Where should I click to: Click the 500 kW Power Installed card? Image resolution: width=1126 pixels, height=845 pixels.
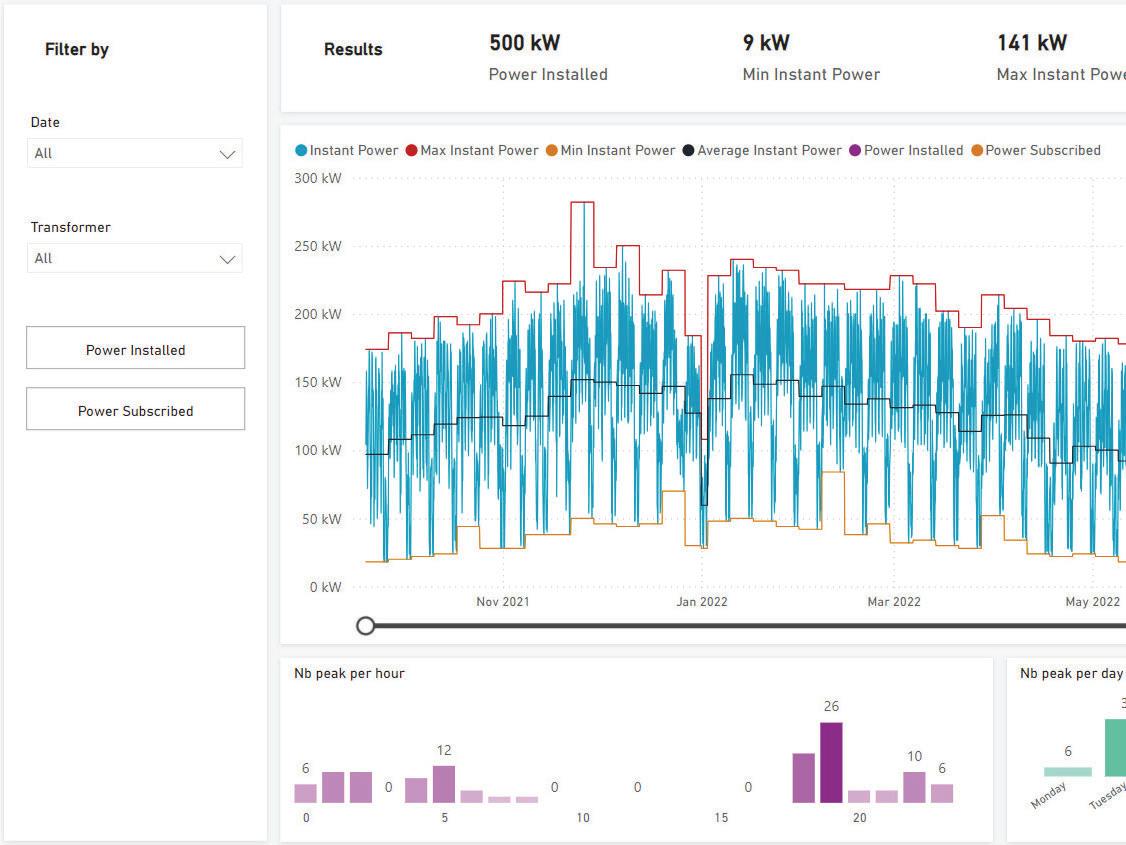[x=549, y=57]
